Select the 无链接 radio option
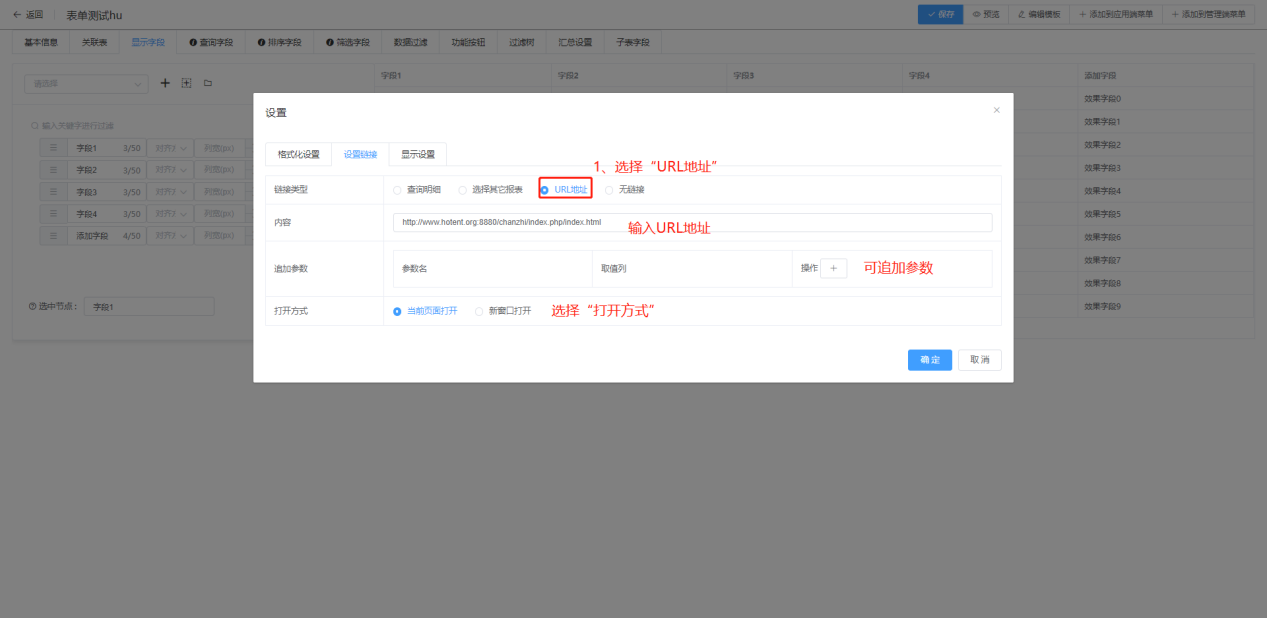This screenshot has height=618, width=1267. (x=609, y=190)
